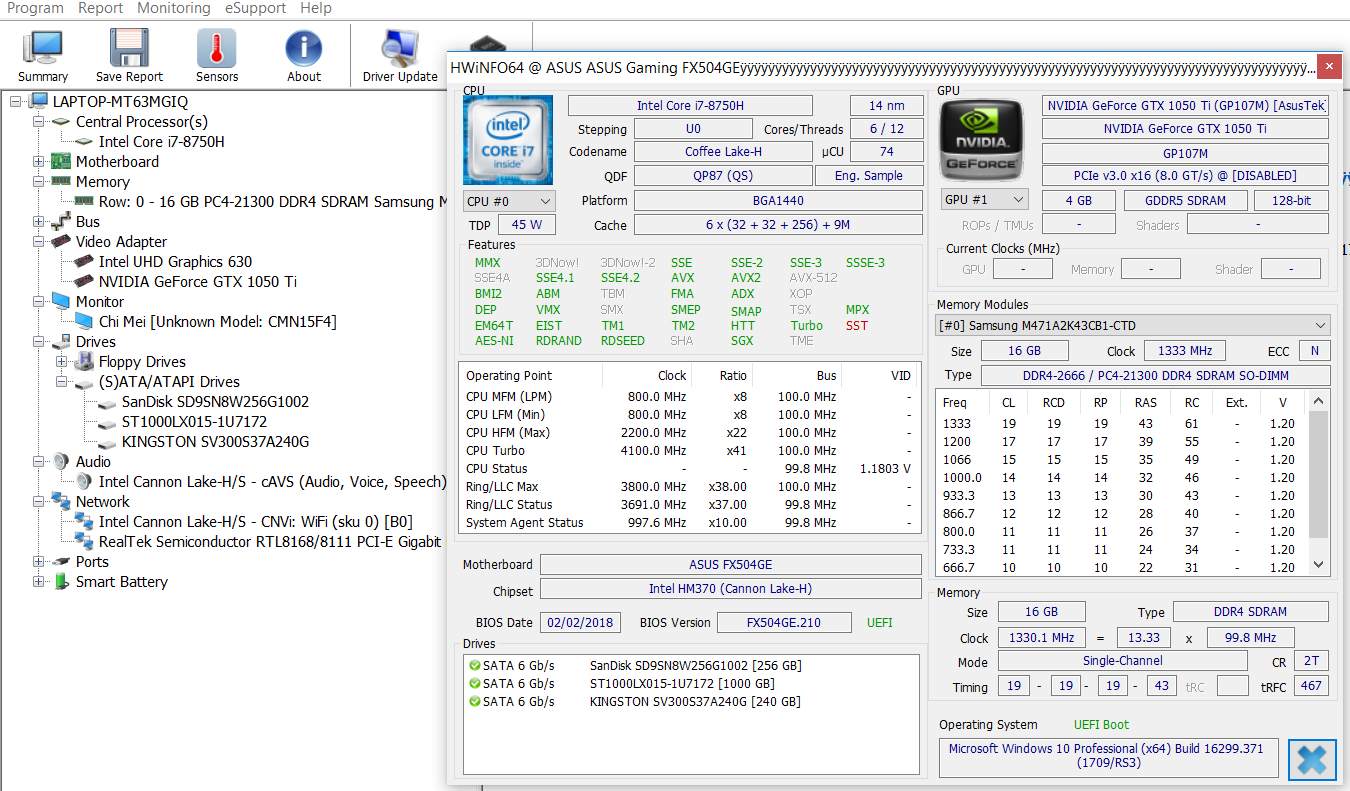Select Chi Mei monitor entry
This screenshot has height=791, width=1350.
point(218,321)
